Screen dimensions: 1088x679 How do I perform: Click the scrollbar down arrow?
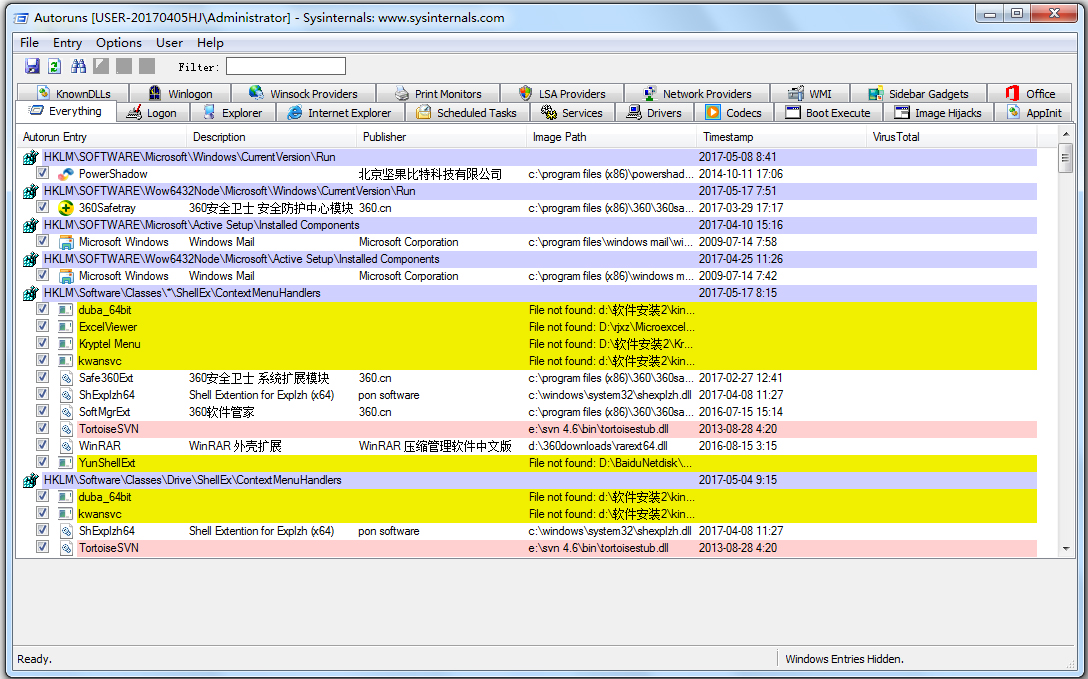1066,549
